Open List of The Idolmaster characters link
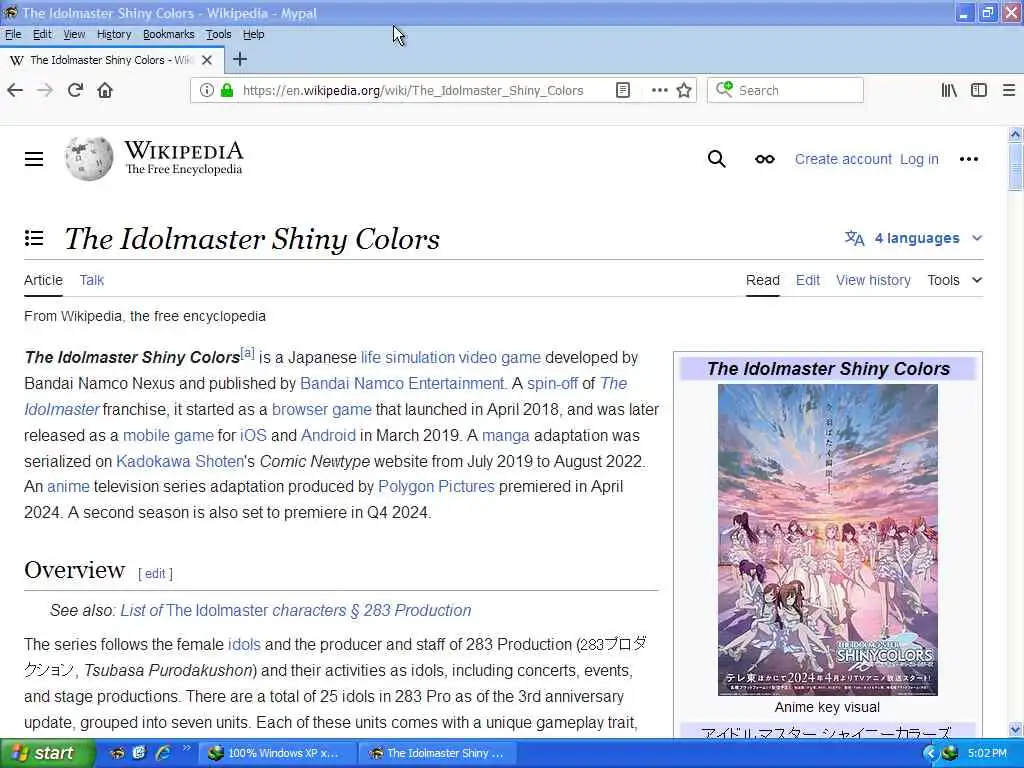Image resolution: width=1024 pixels, height=768 pixels. pyautogui.click(x=296, y=610)
